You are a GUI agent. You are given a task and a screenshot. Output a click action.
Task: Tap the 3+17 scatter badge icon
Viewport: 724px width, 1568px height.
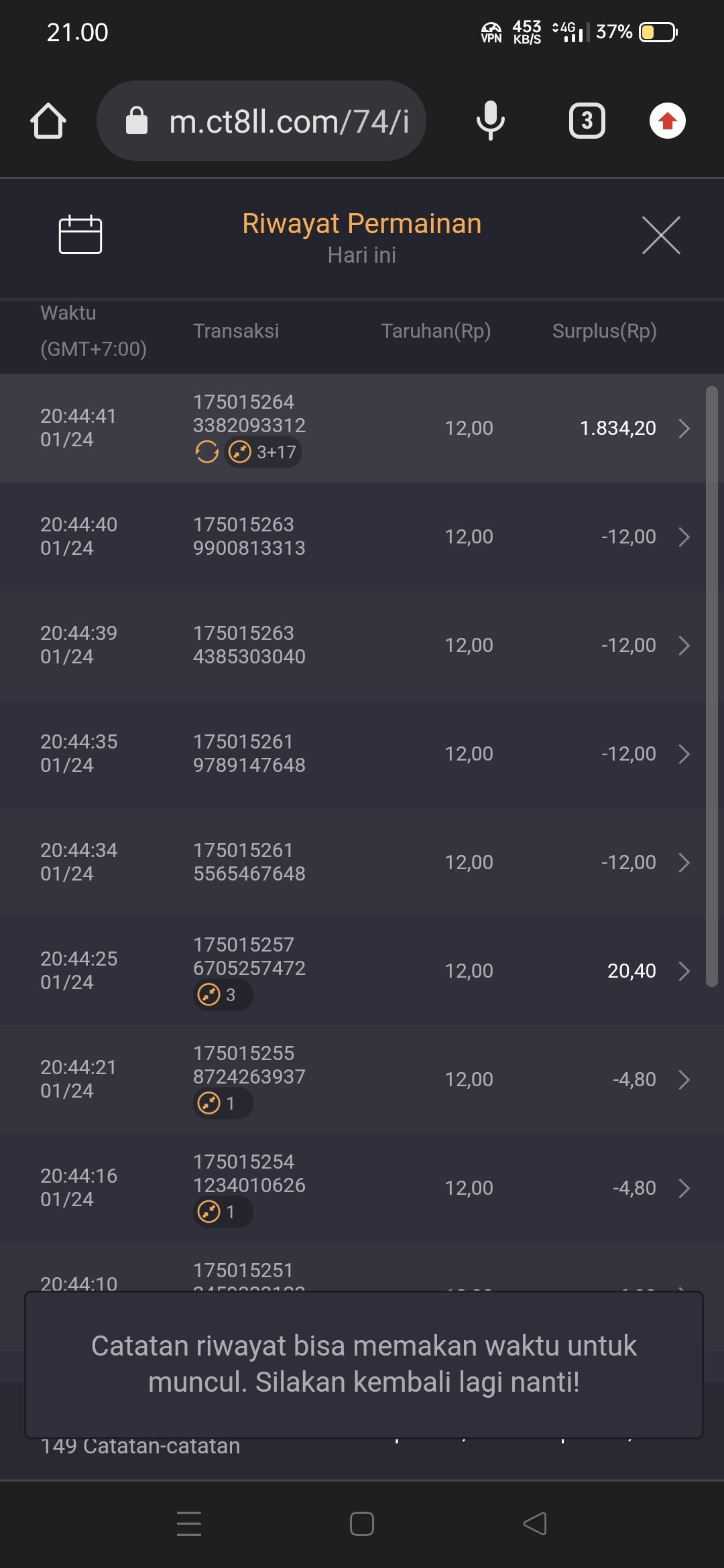(x=263, y=452)
